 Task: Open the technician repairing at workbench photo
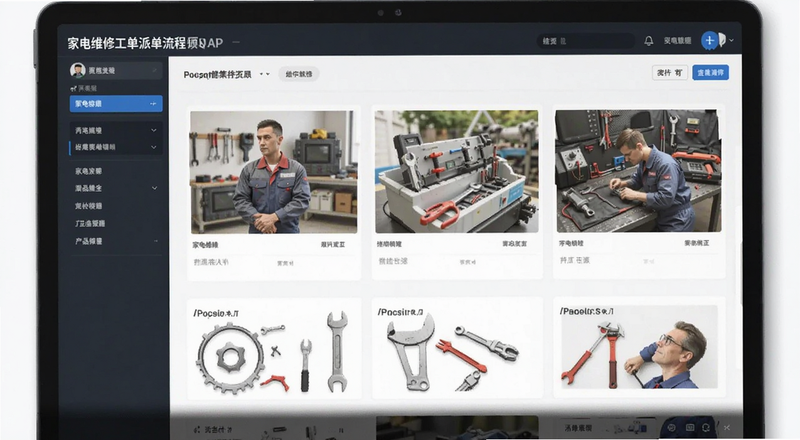pos(638,171)
